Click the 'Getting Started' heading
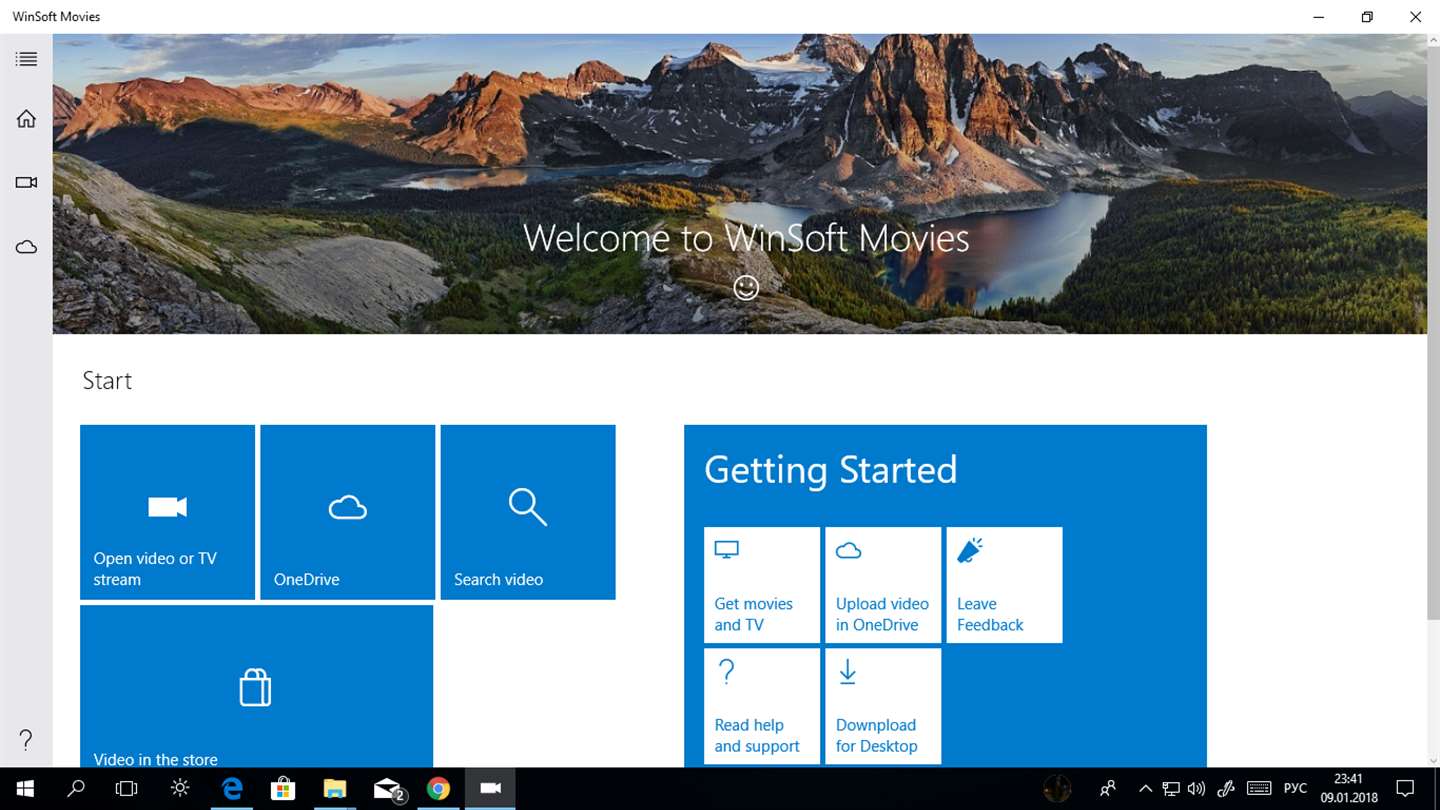Screen dimensions: 1440x810 [831, 470]
